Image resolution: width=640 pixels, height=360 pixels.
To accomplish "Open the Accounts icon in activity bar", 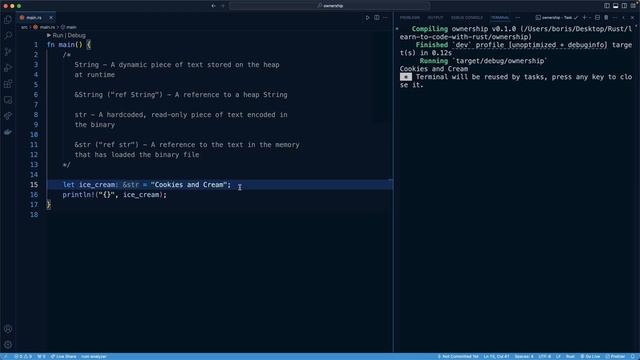I will tap(8, 329).
